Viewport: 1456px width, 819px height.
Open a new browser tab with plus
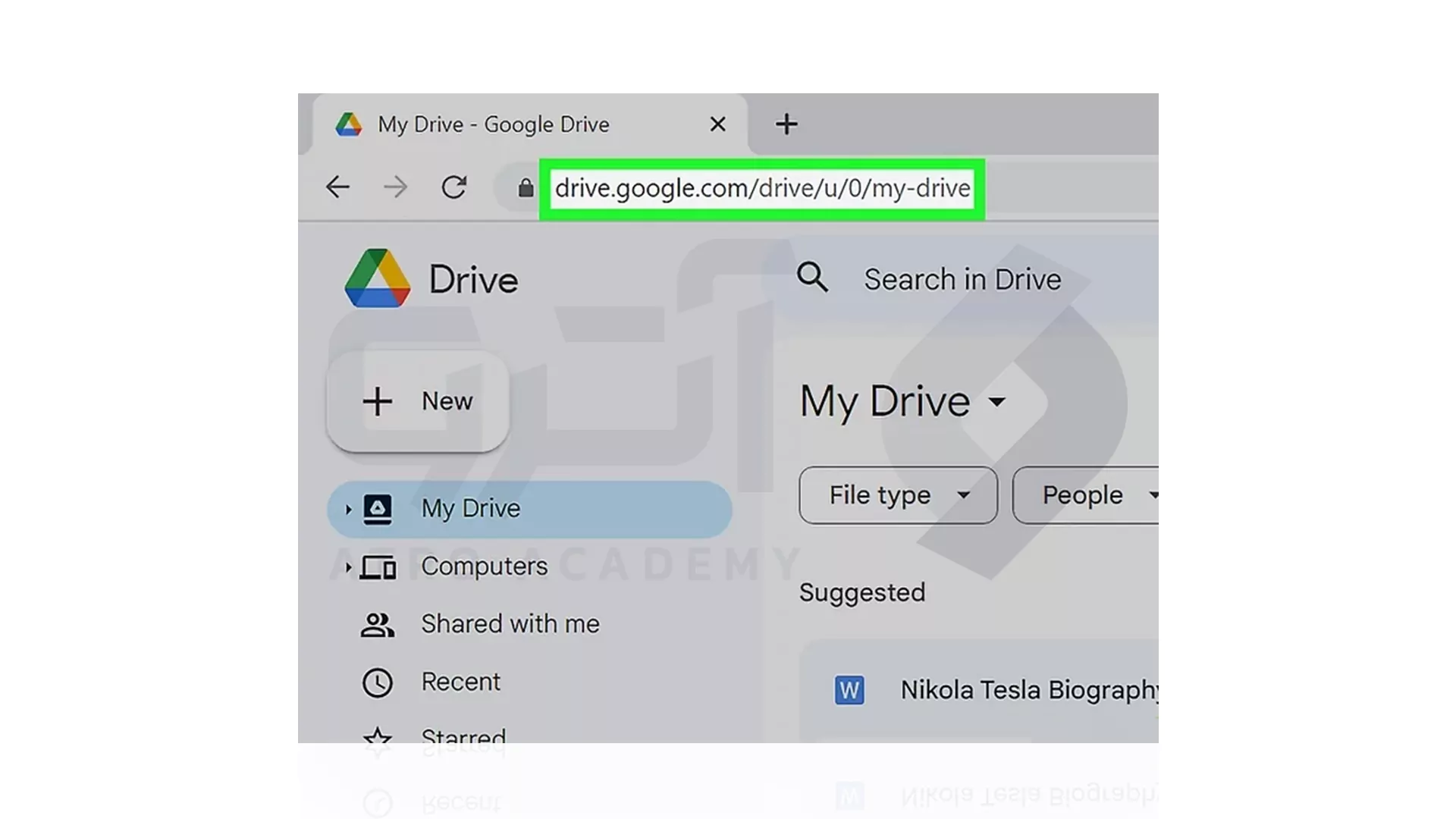[x=786, y=124]
